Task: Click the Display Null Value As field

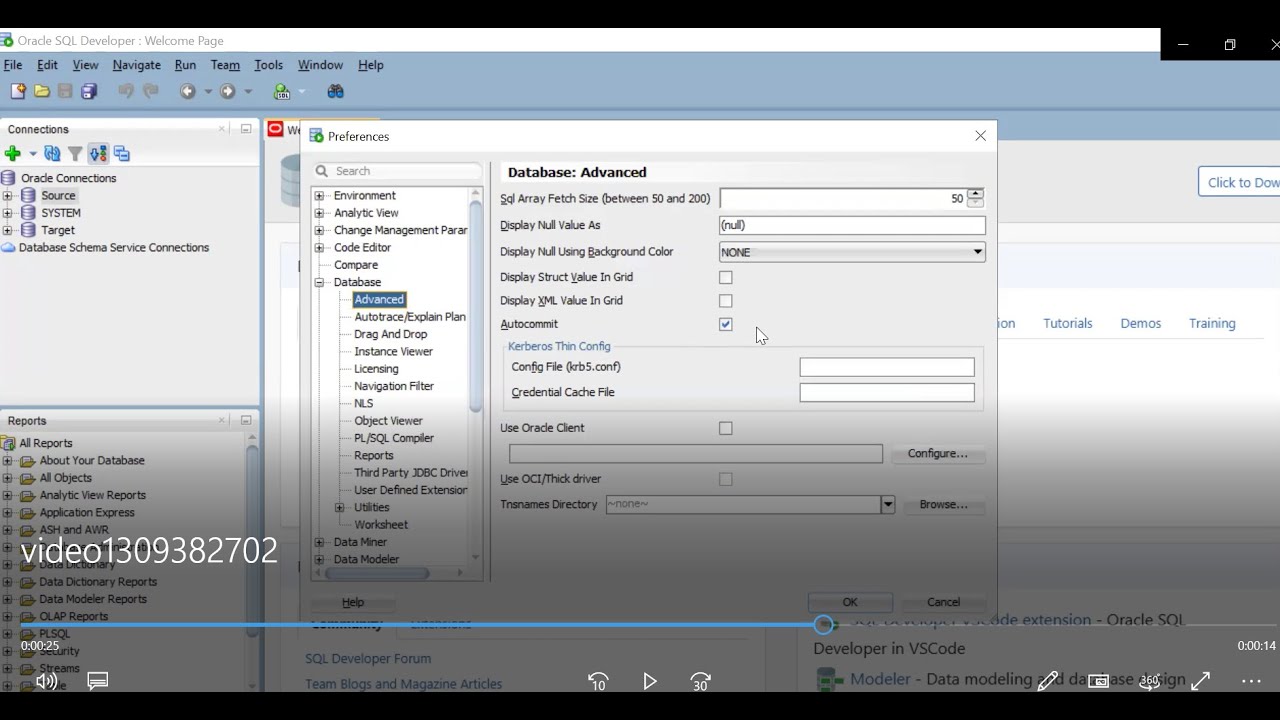Action: 852,226
